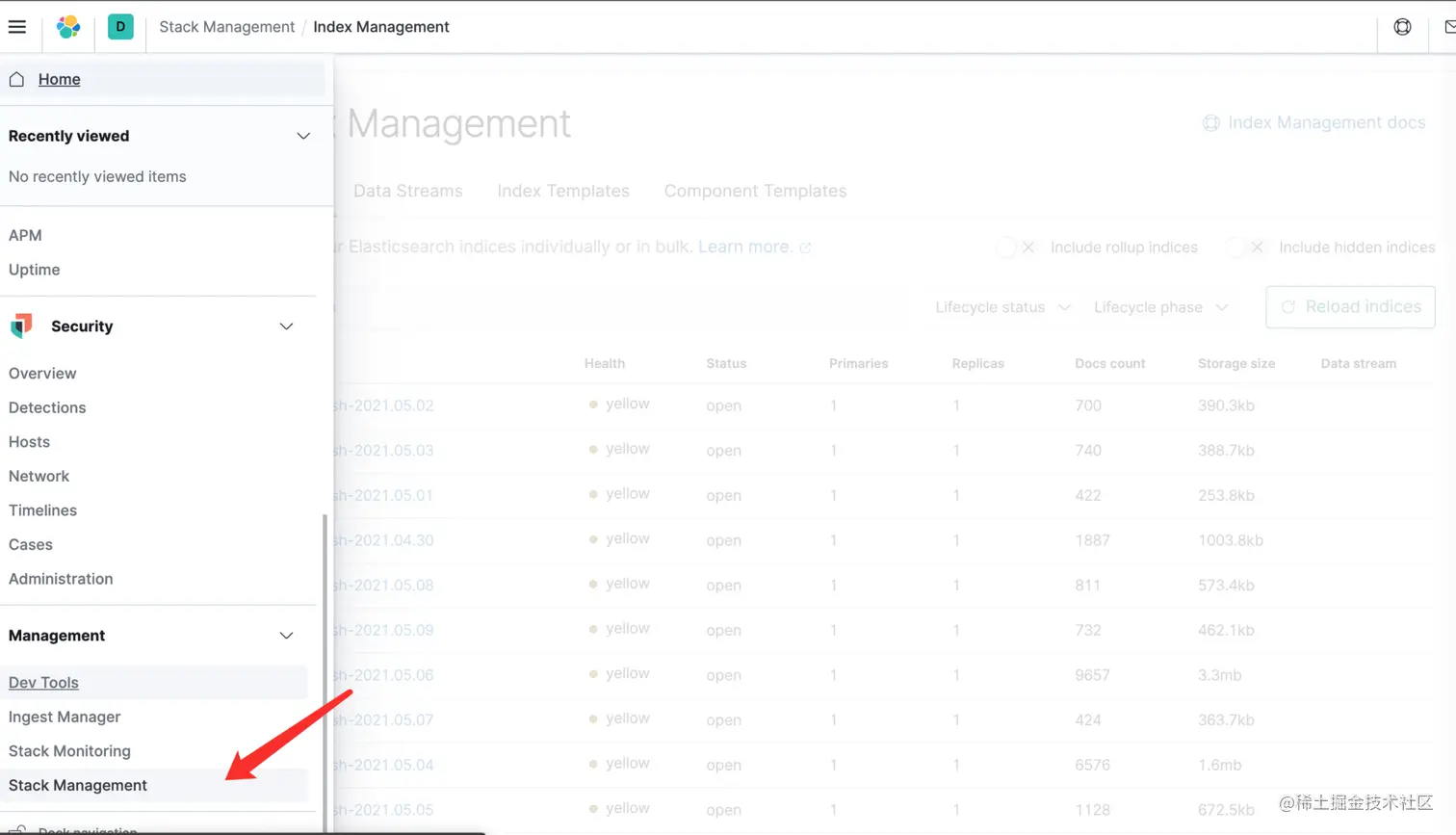Open Security Timelines
The width and height of the screenshot is (1456, 835).
(x=42, y=510)
